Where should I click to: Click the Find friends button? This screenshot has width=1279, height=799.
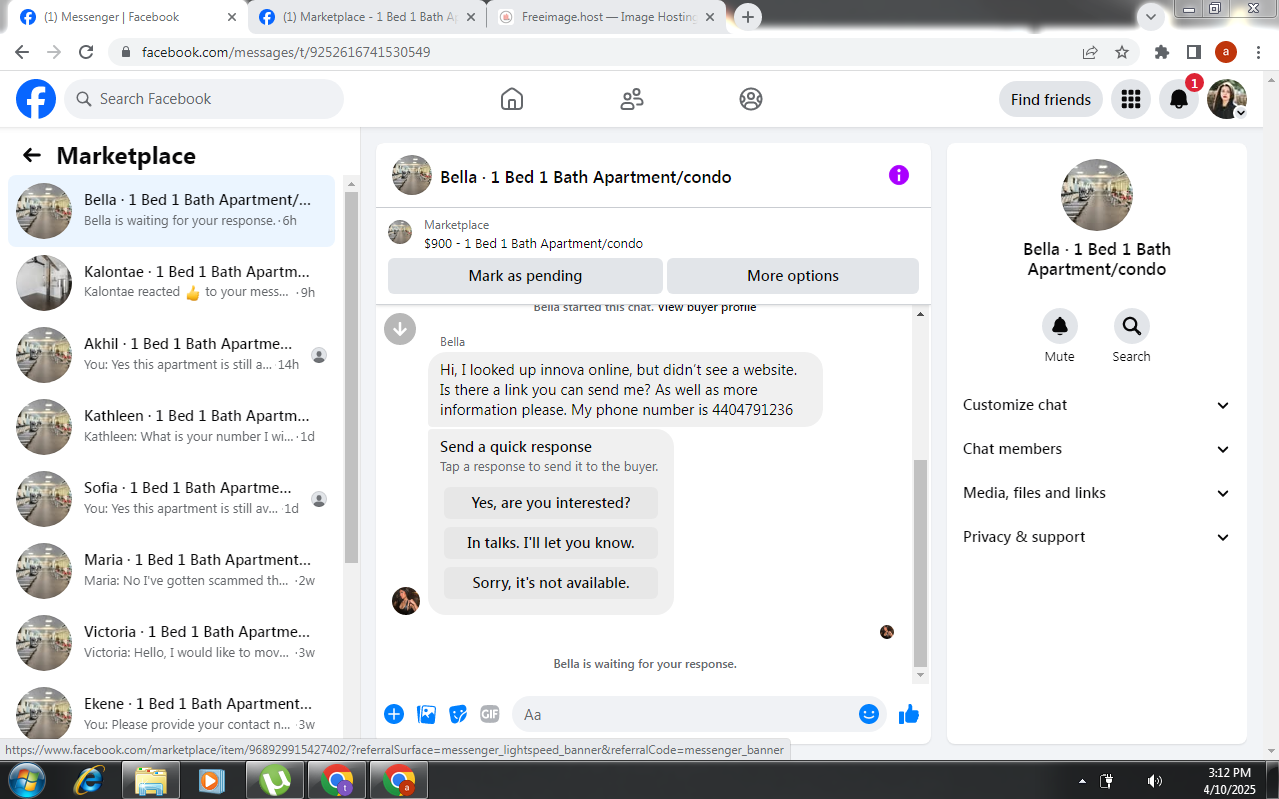(x=1051, y=99)
